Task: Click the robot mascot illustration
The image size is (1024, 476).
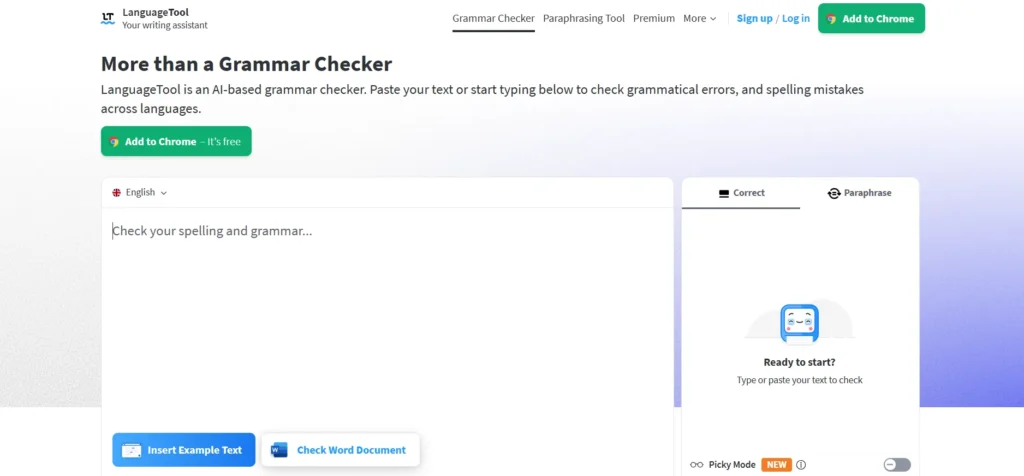Action: pyautogui.click(x=799, y=322)
